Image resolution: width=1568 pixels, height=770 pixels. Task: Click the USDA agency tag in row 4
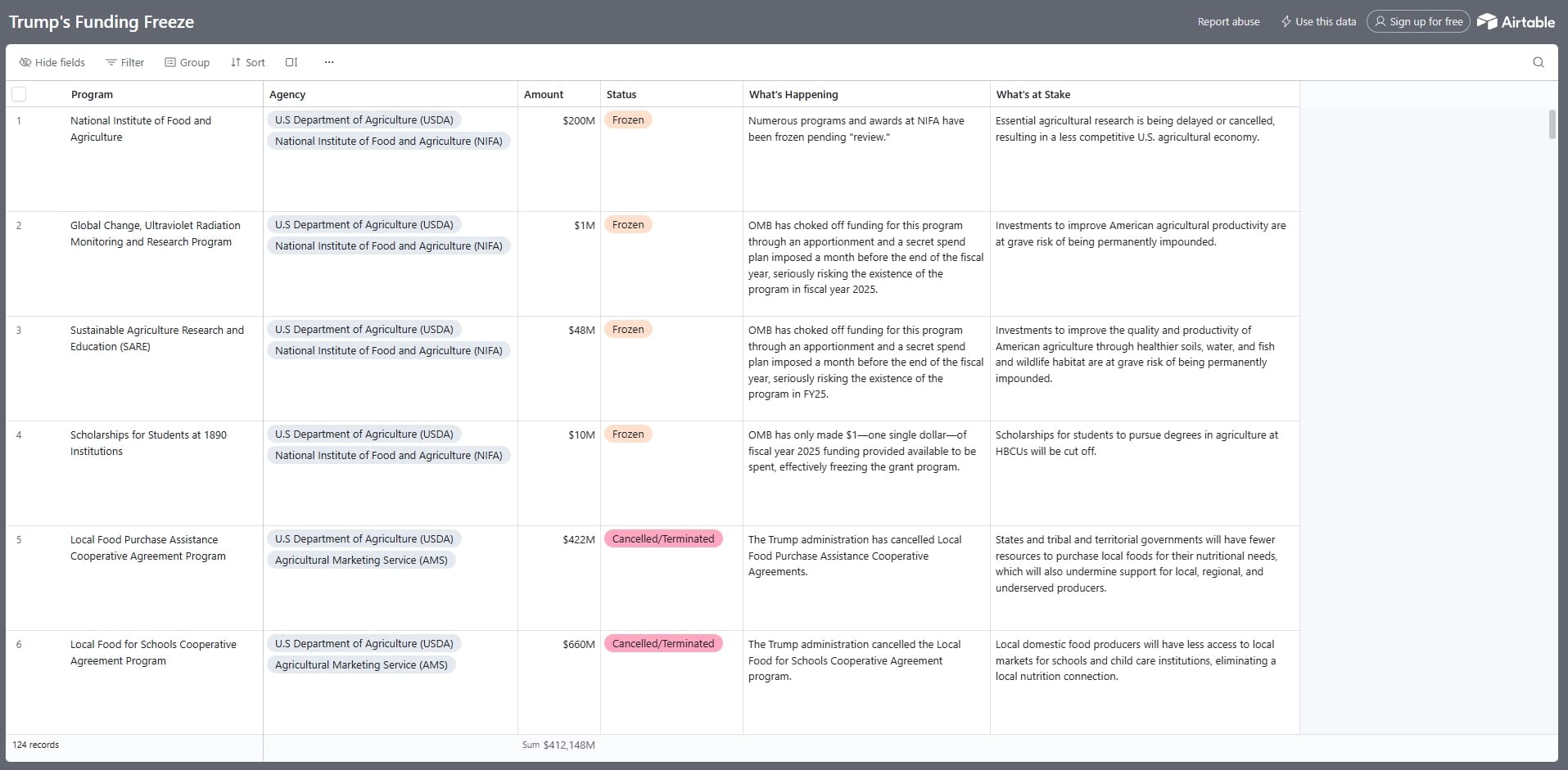[364, 435]
